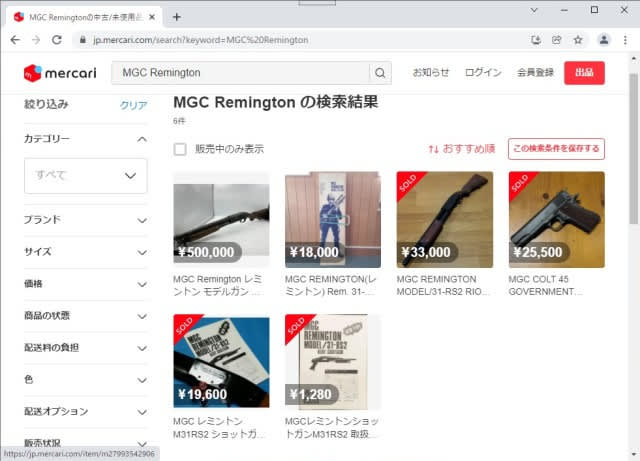Open the ¥18,000 Remington poster listing

[x=333, y=220]
